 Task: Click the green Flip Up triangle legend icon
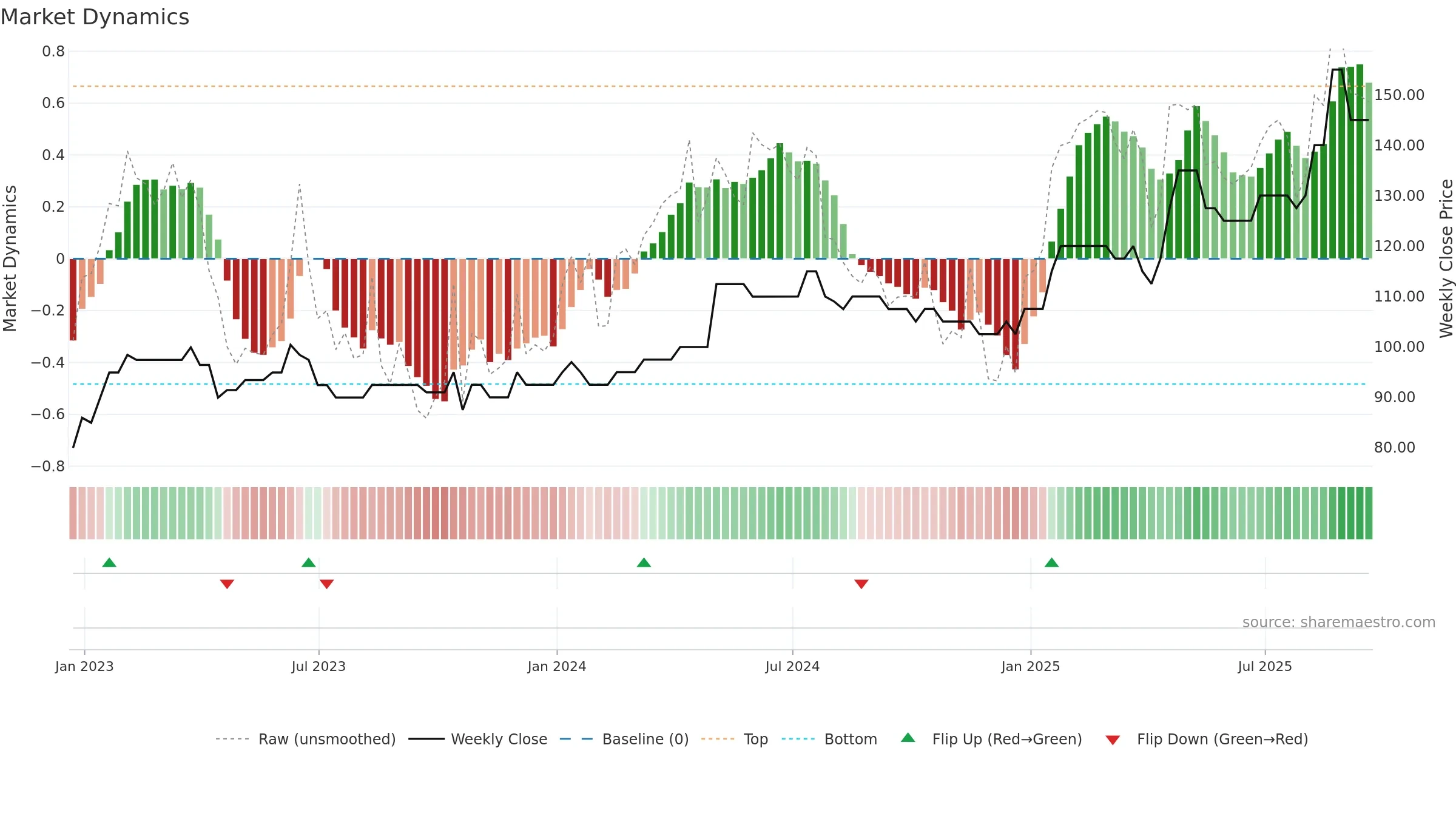tap(908, 738)
